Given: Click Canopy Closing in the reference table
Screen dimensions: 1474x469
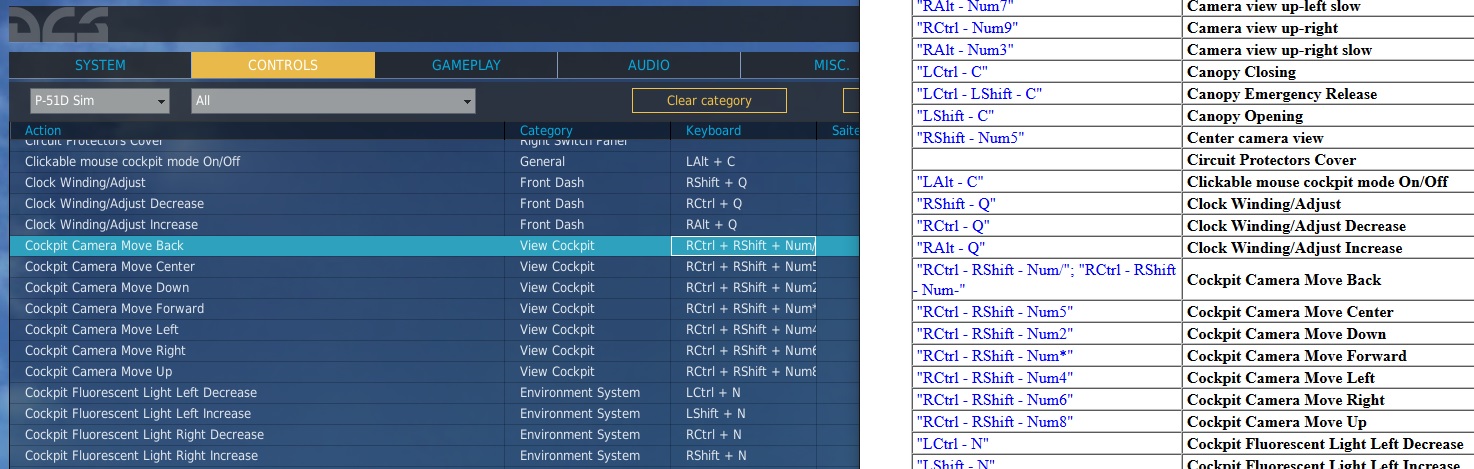Looking at the screenshot, I should tap(1241, 72).
